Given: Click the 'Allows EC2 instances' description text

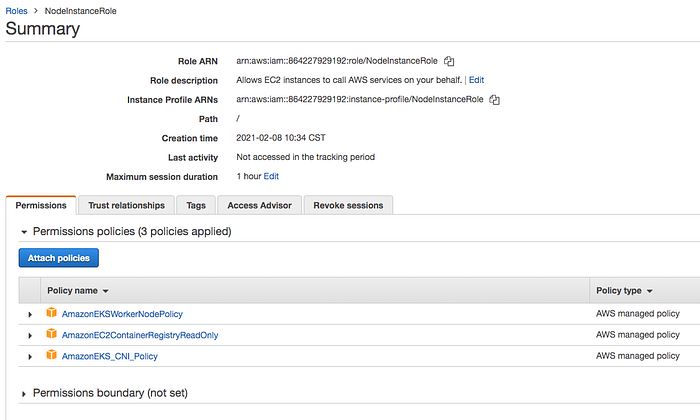Looking at the screenshot, I should coord(349,80).
